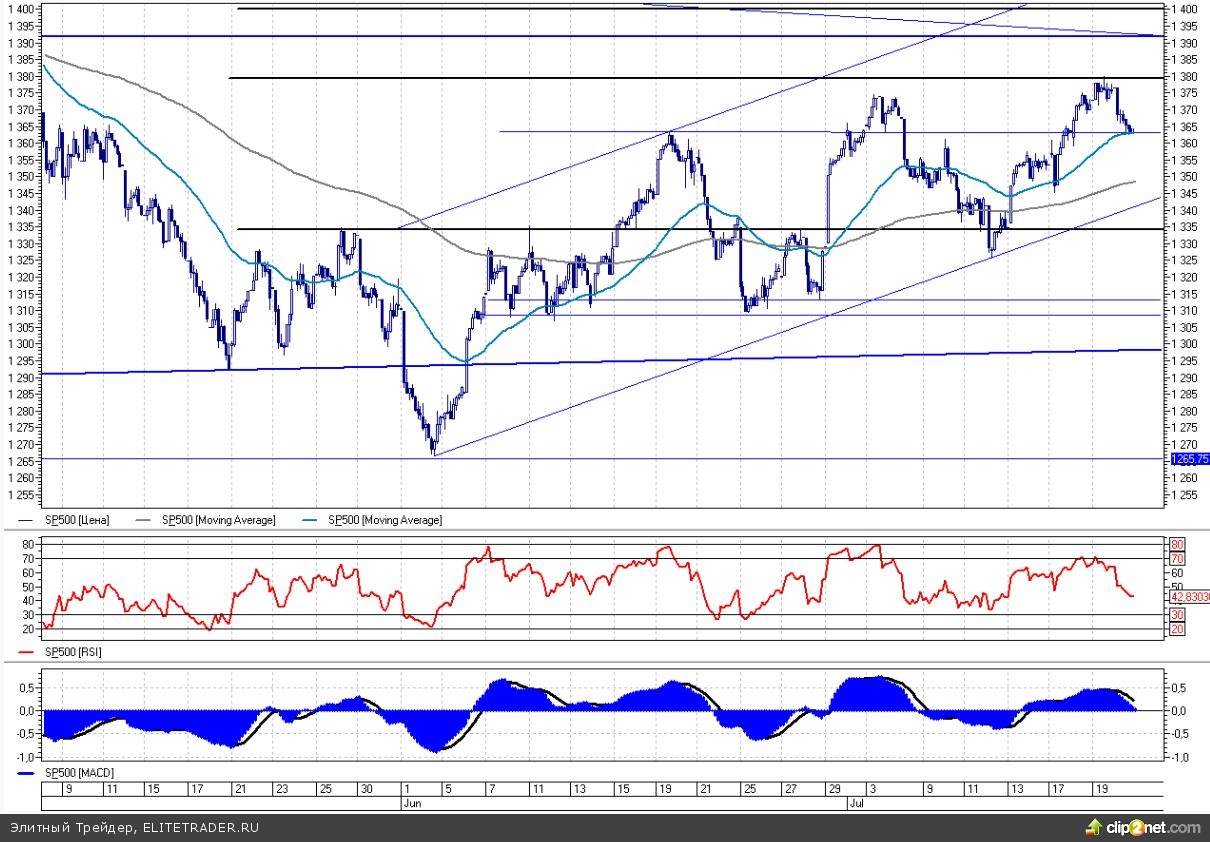Image resolution: width=1210 pixels, height=842 pixels.
Task: Click the Jun month label on time axis
Action: coord(411,802)
